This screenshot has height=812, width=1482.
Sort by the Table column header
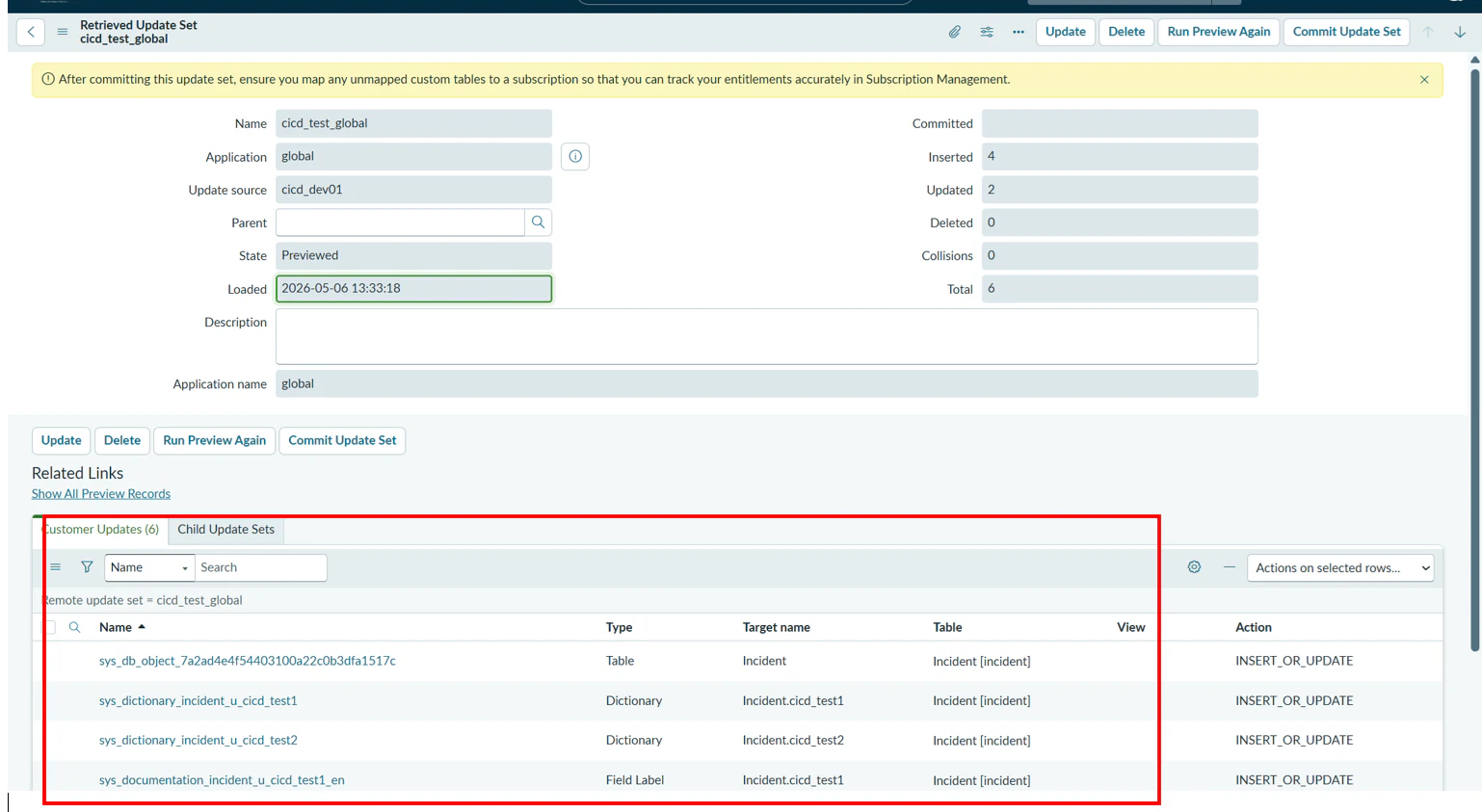947,627
